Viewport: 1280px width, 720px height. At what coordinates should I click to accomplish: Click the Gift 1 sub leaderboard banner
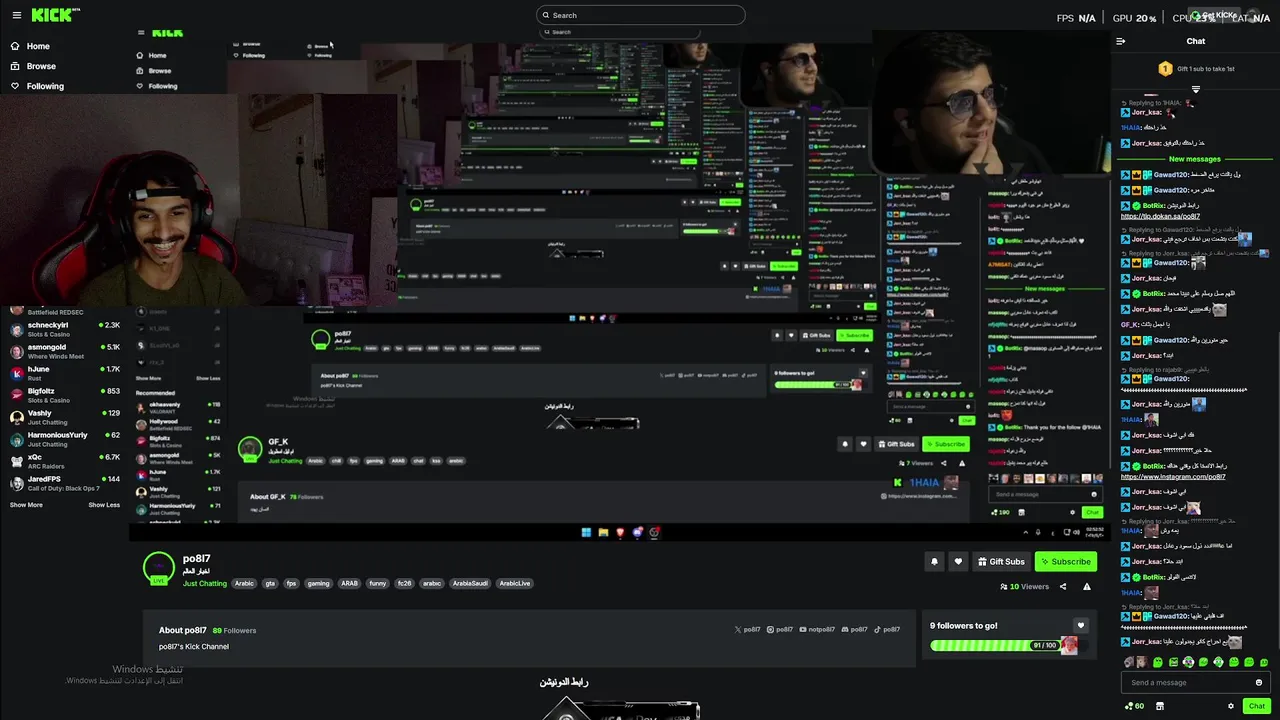pos(1196,69)
